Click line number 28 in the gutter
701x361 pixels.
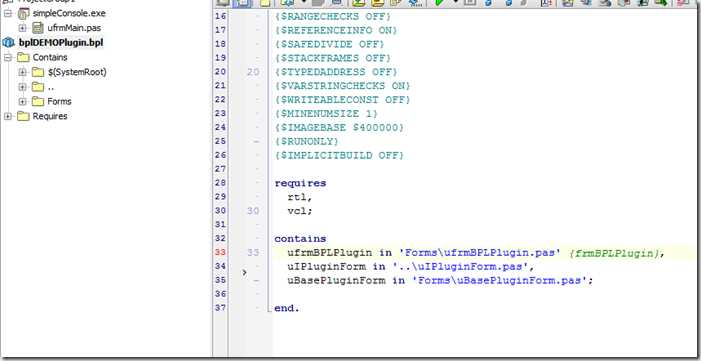[220, 183]
